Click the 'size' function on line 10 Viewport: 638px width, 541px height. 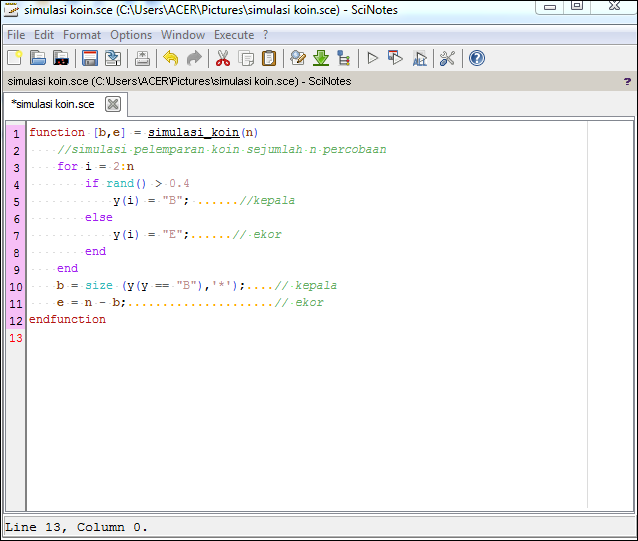[x=99, y=286]
